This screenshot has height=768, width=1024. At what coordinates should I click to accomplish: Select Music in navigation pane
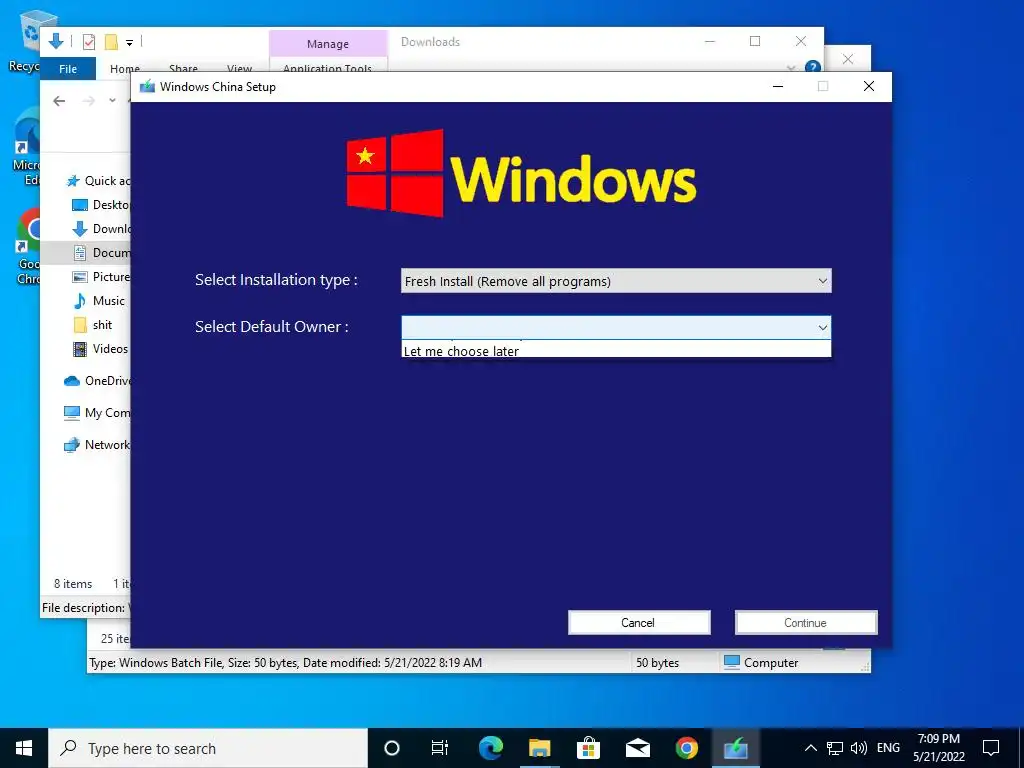point(99,301)
